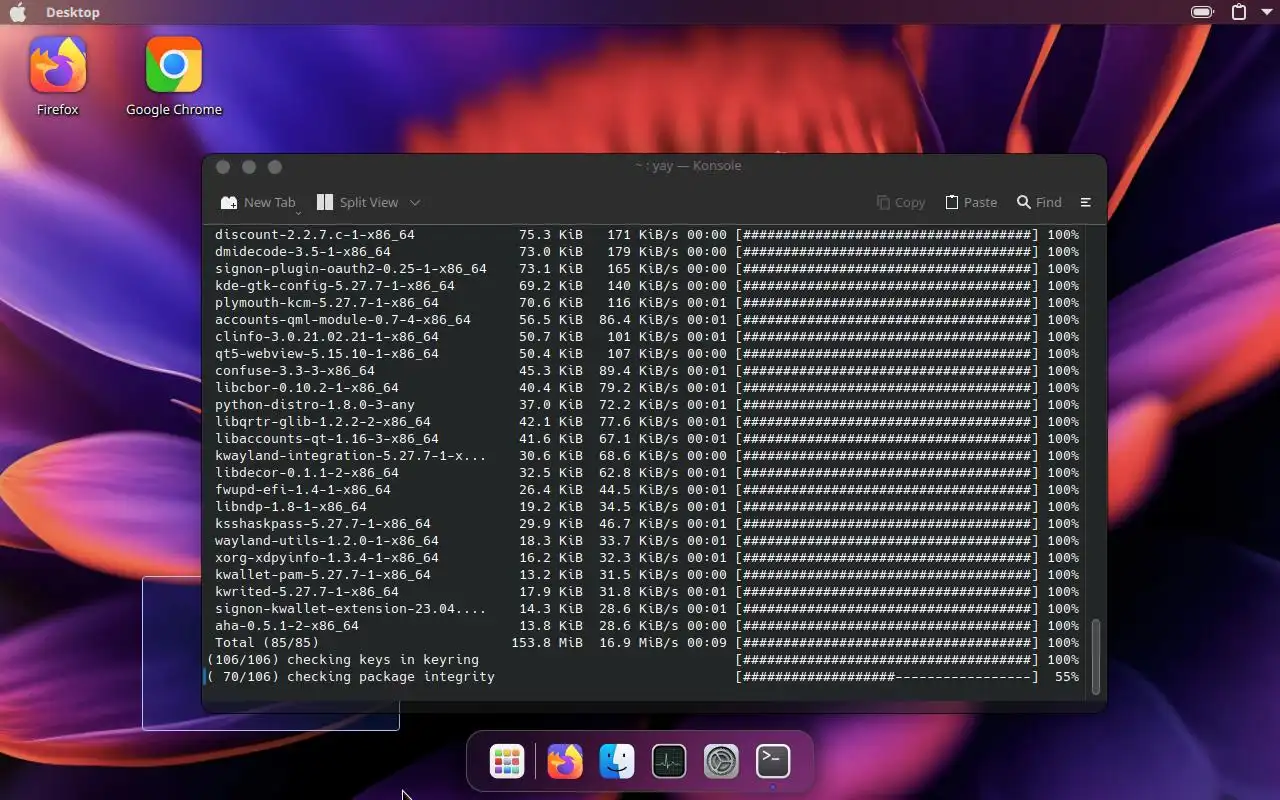Click the Split View button
Image resolution: width=1280 pixels, height=800 pixels.
coord(357,202)
